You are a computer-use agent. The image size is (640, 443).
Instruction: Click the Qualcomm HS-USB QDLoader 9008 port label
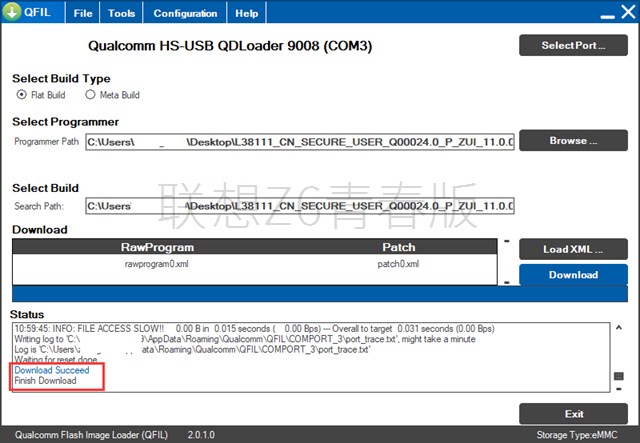coord(230,46)
